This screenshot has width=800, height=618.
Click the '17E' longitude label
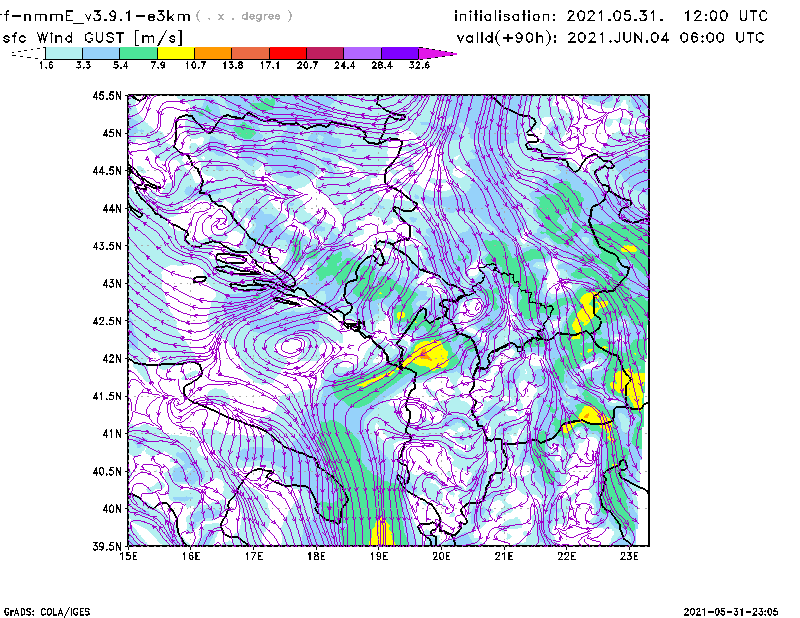point(254,556)
